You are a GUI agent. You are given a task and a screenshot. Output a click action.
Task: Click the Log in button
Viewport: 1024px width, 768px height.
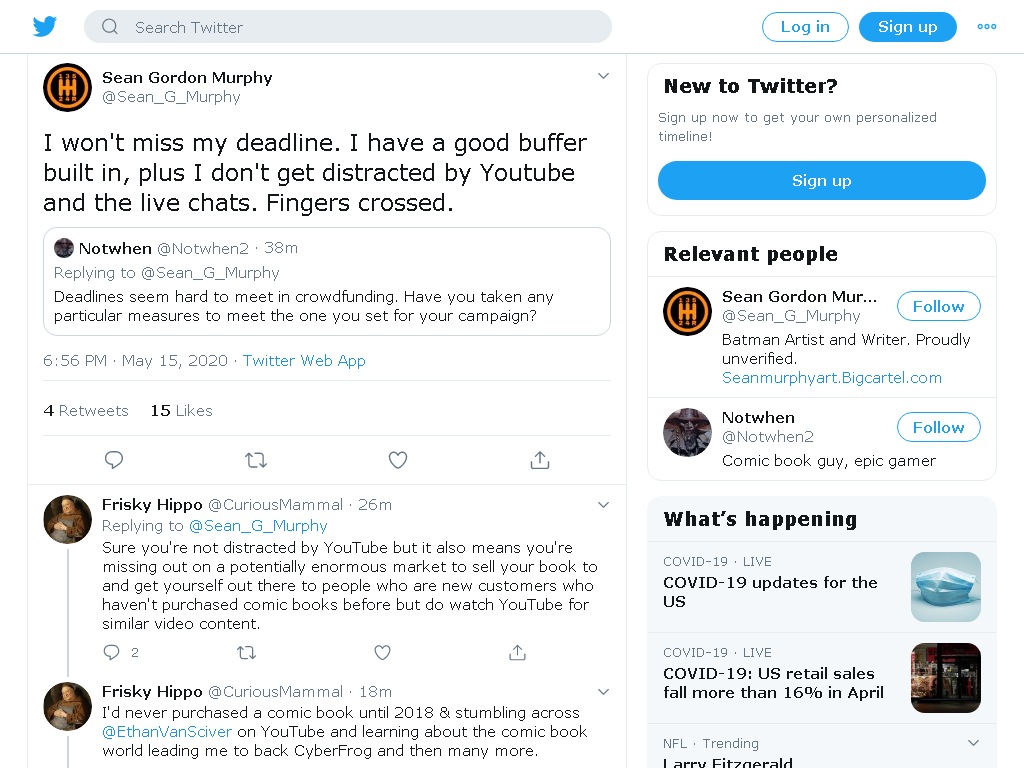click(805, 27)
